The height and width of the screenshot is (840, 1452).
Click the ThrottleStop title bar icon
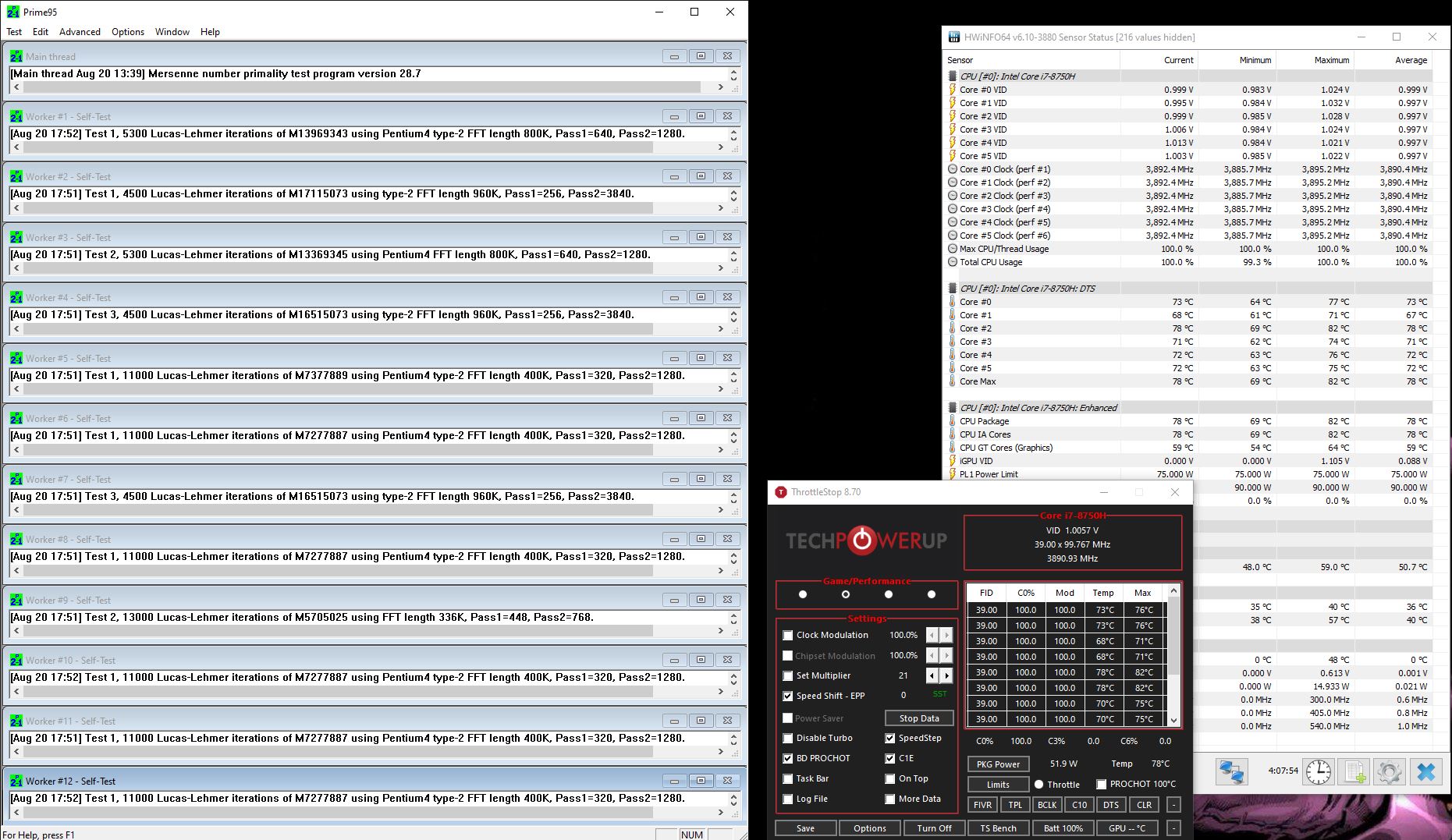(x=780, y=492)
